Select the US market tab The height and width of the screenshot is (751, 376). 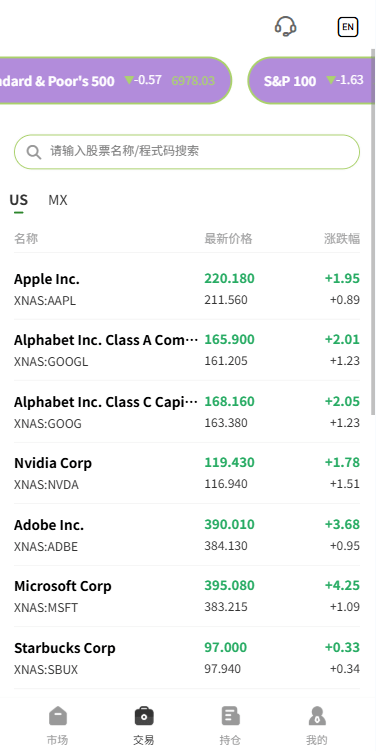pos(19,200)
